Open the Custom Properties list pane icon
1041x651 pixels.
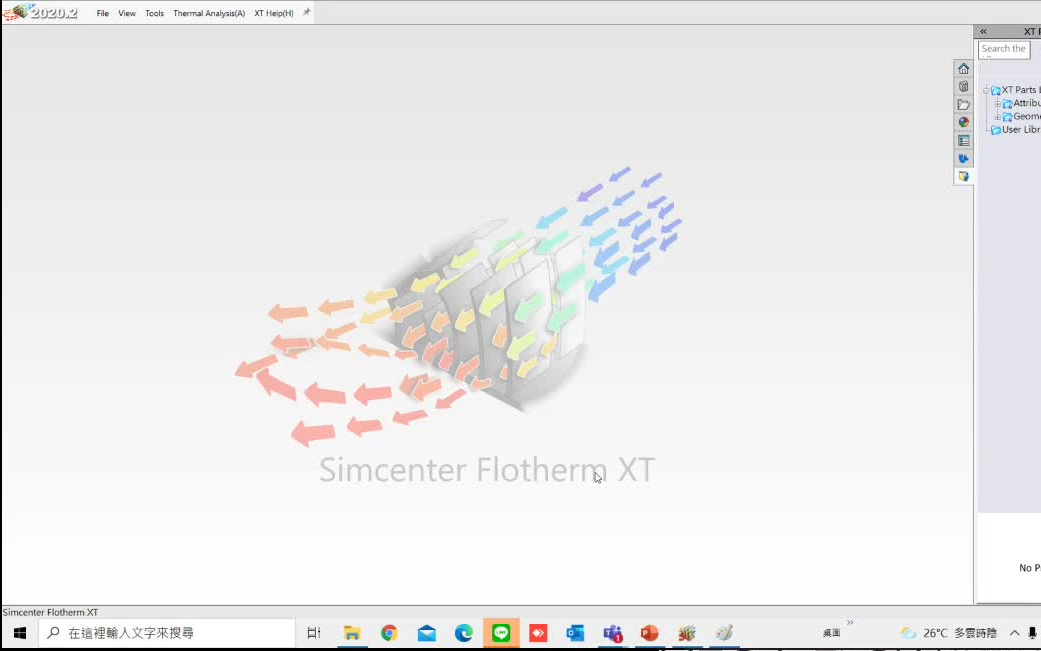[x=963, y=141]
